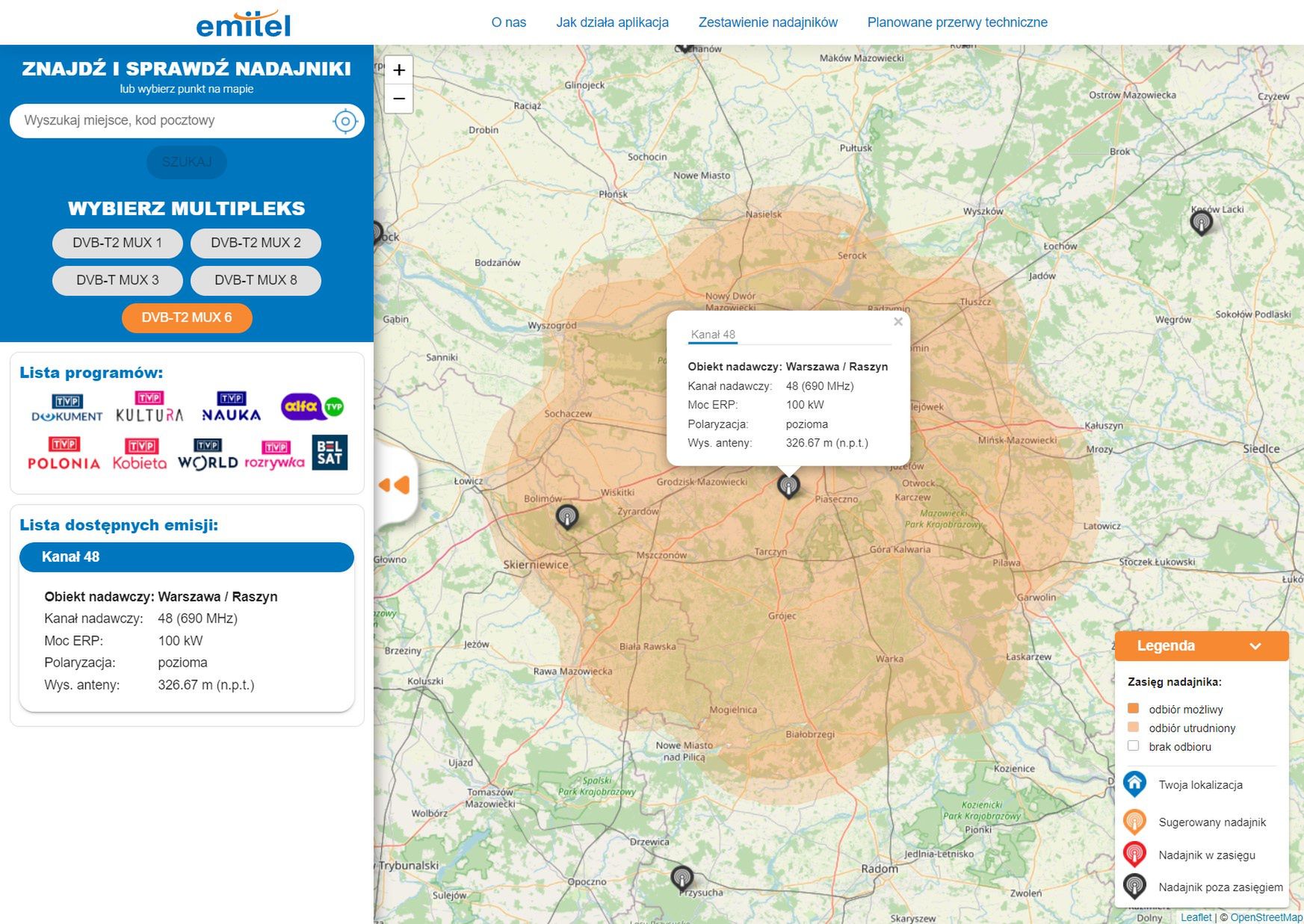Screen dimensions: 1304x924
Task: Toggle the odbiór utrudniony coverage layer
Action: pyautogui.click(x=1134, y=726)
